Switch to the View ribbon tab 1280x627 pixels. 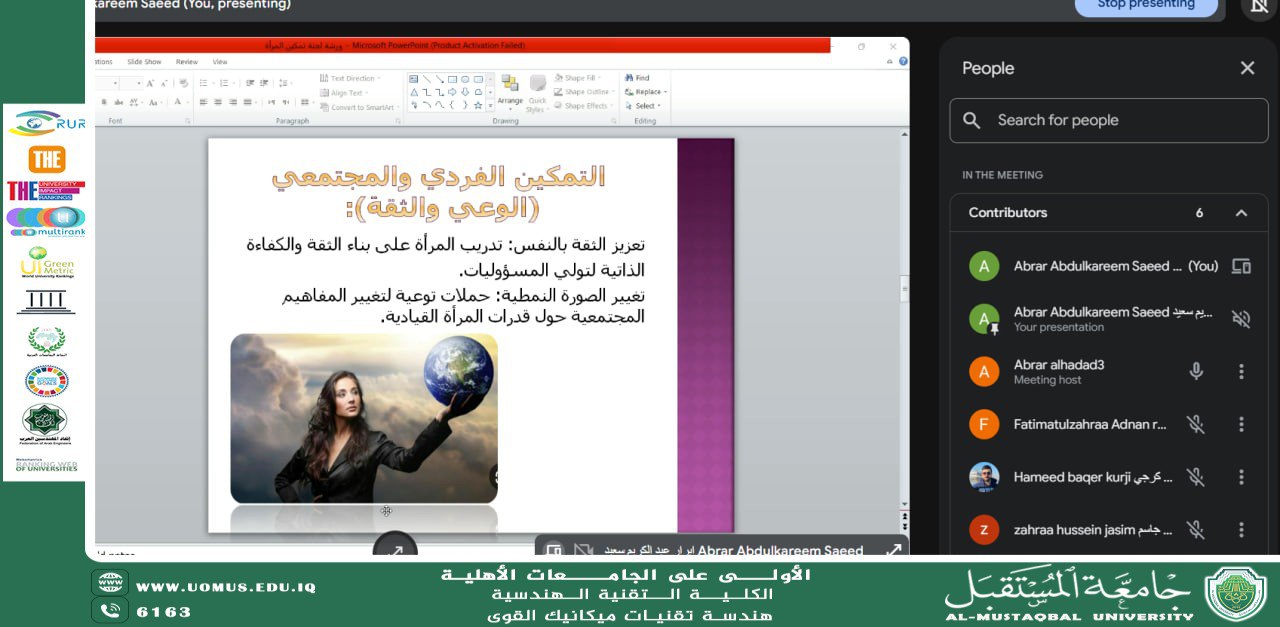[219, 61]
